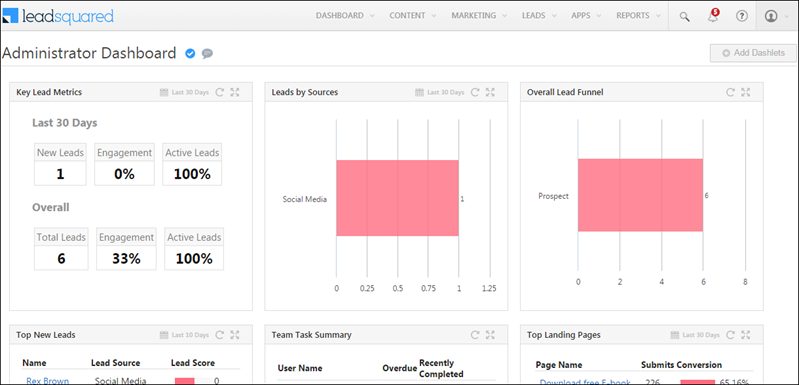Viewport: 800px width, 385px height.
Task: Open the help question mark icon
Action: (x=741, y=16)
